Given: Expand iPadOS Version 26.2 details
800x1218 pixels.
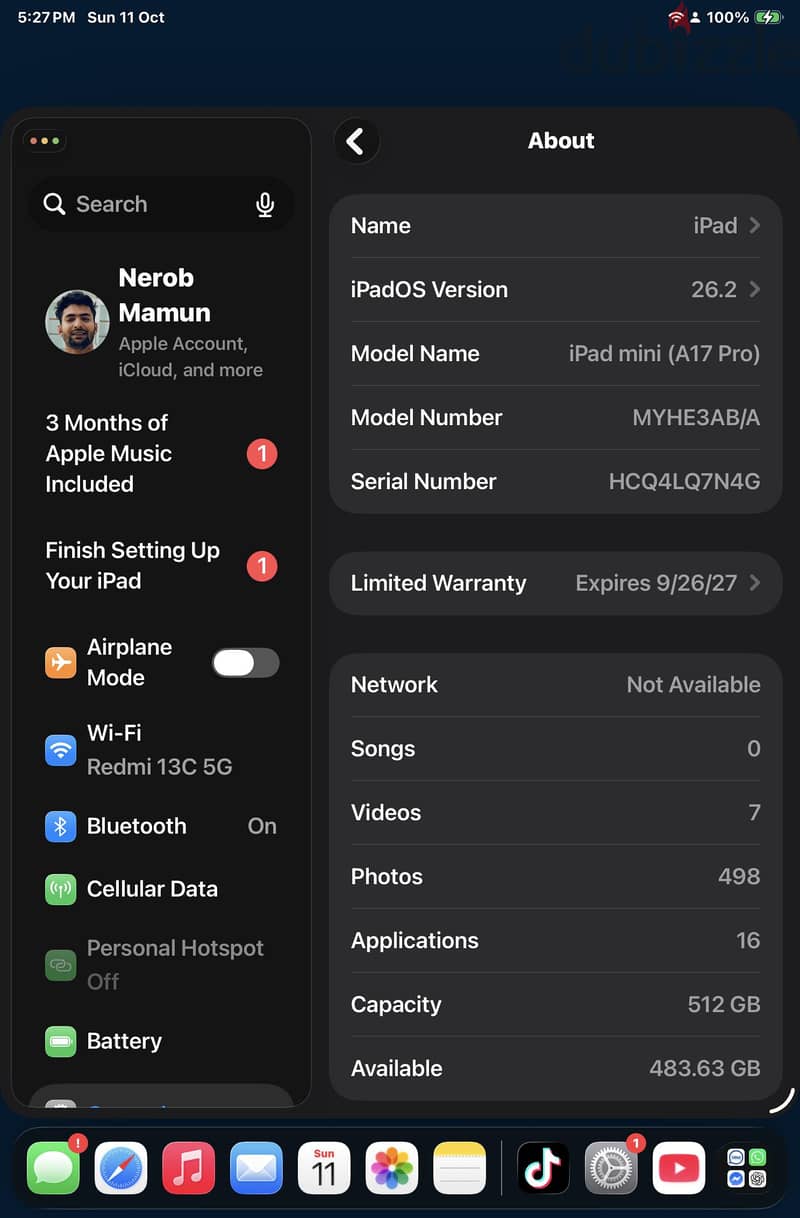Looking at the screenshot, I should click(555, 290).
